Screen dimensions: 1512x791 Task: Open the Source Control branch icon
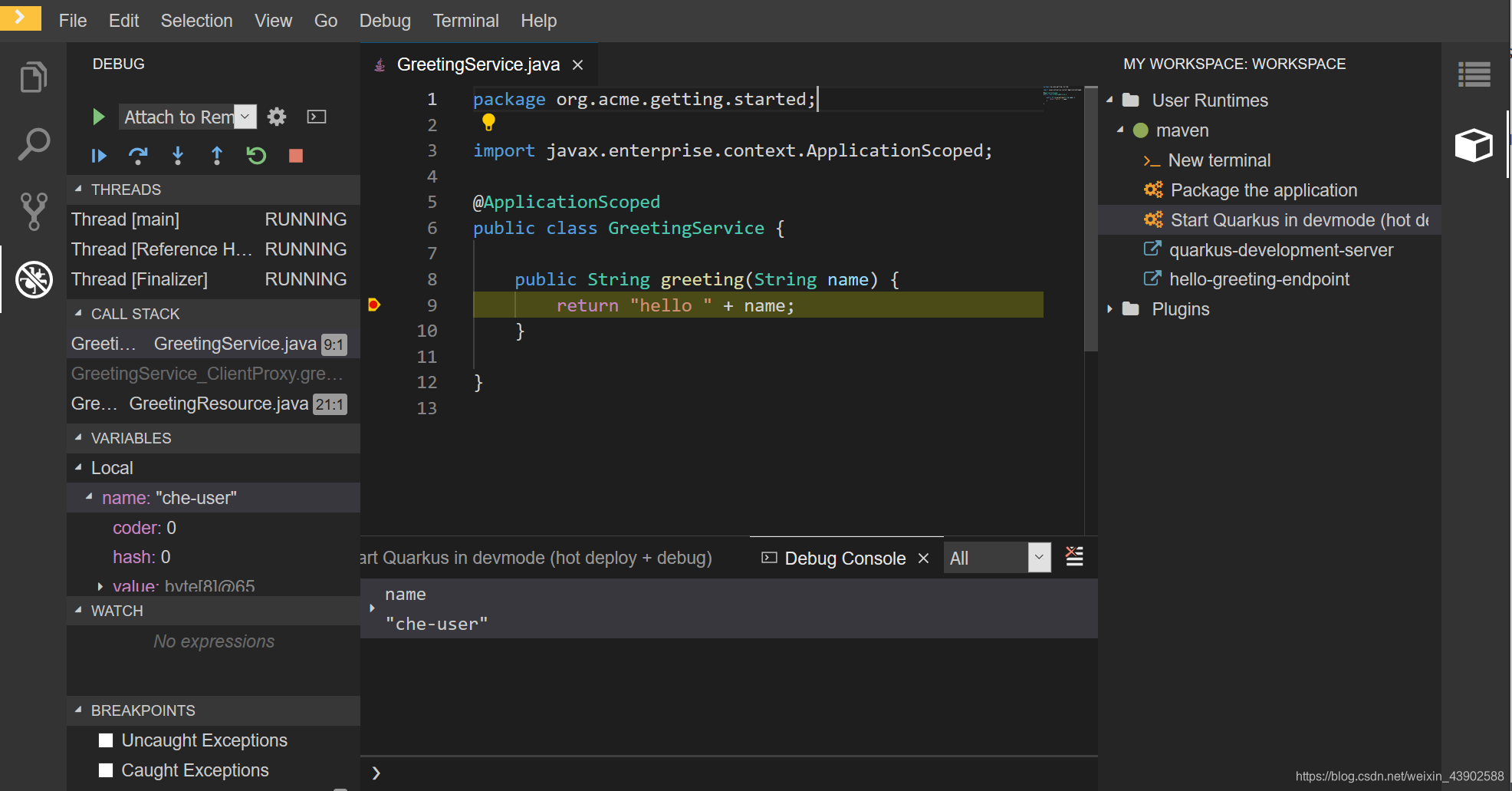pos(34,211)
